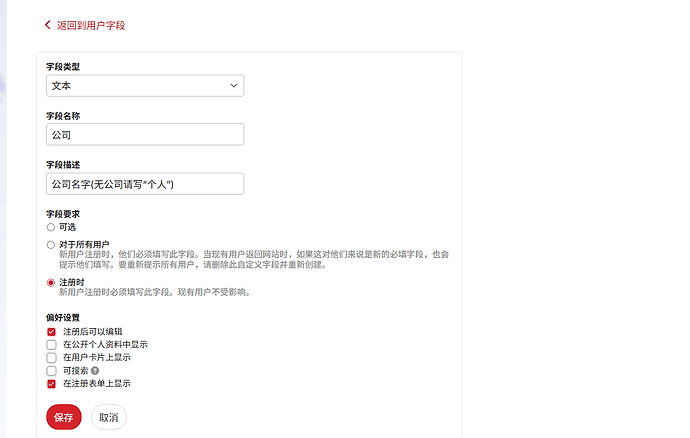Click the help question icon beside 可搜索
The image size is (690, 438).
(x=95, y=371)
